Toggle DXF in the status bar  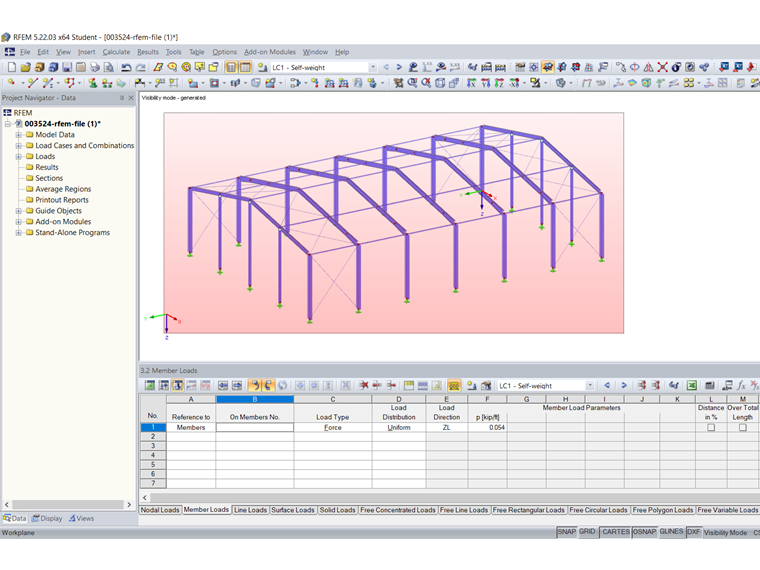(x=694, y=532)
